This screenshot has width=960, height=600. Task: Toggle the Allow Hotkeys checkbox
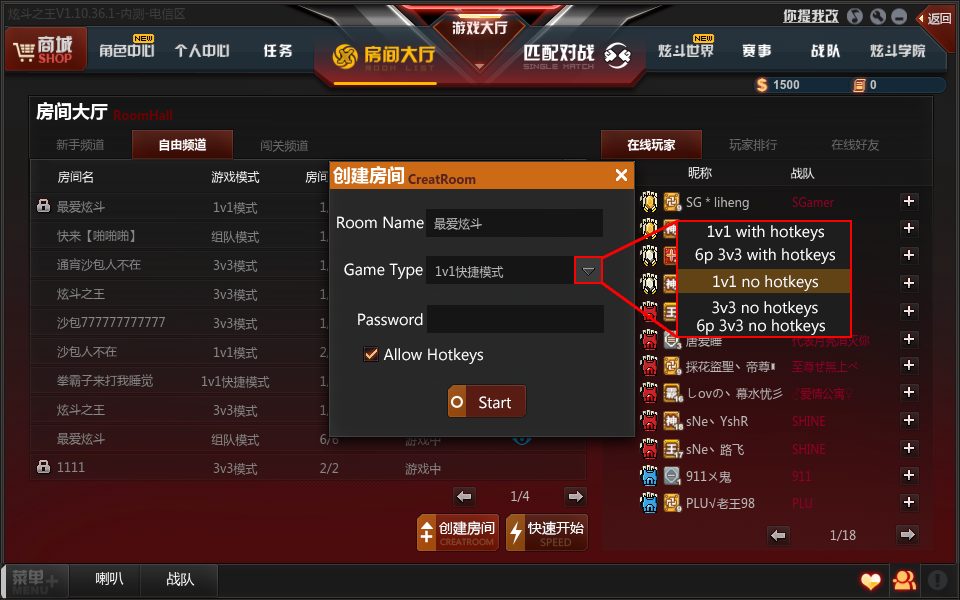click(x=370, y=354)
